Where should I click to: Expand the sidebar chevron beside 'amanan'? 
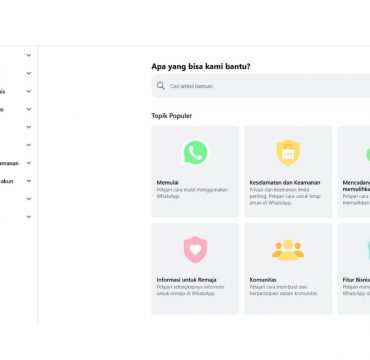pyautogui.click(x=29, y=163)
